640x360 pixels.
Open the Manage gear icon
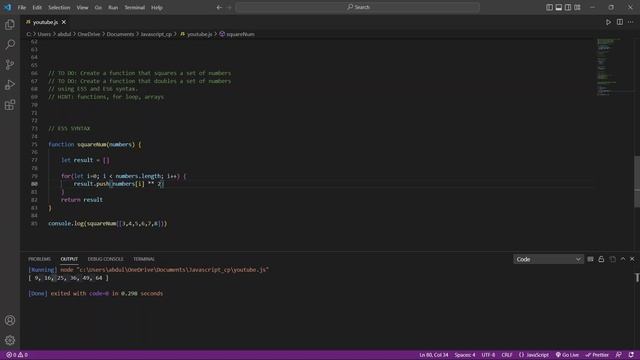point(10,340)
